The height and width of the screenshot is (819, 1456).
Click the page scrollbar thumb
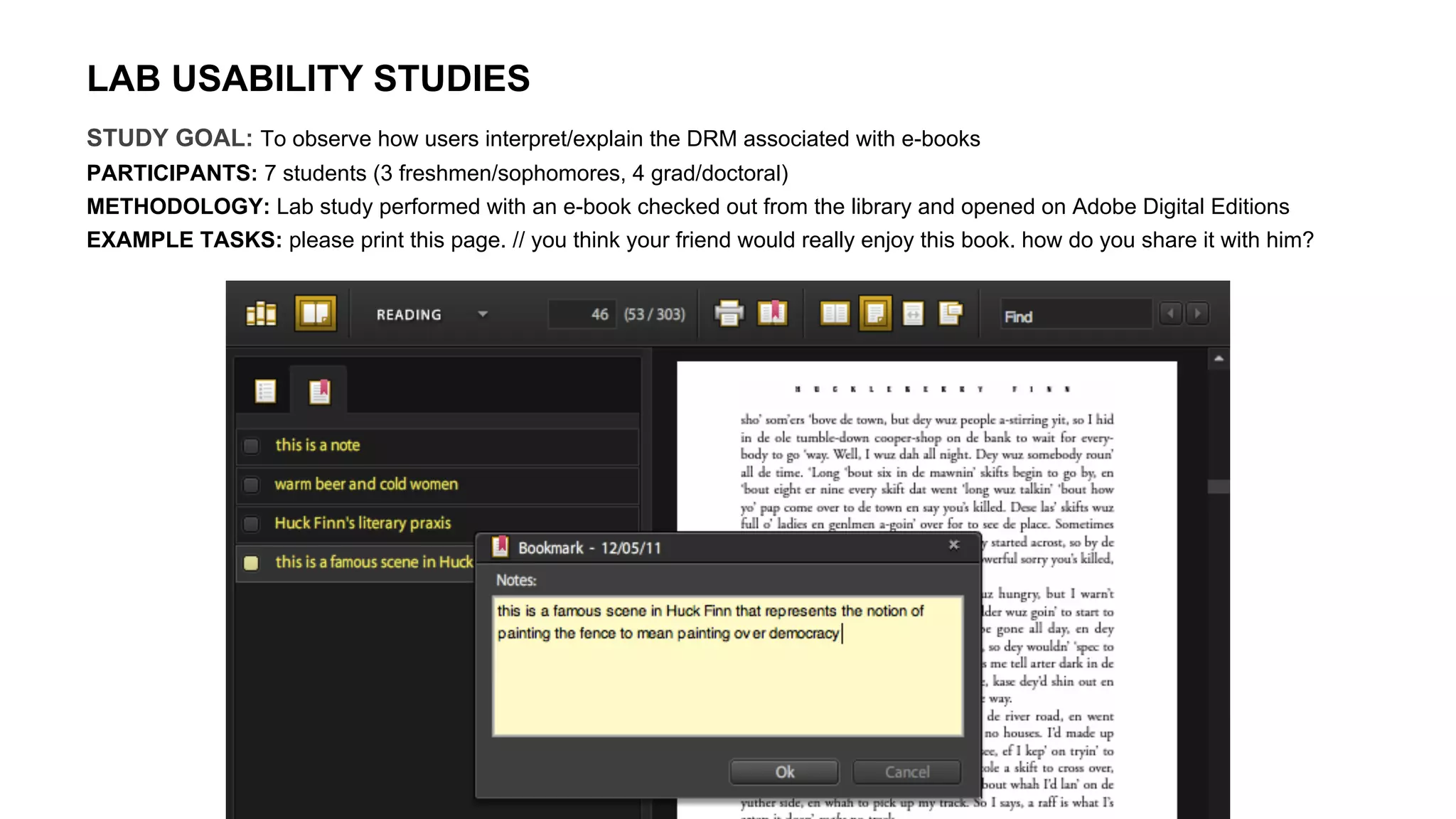tap(1219, 486)
